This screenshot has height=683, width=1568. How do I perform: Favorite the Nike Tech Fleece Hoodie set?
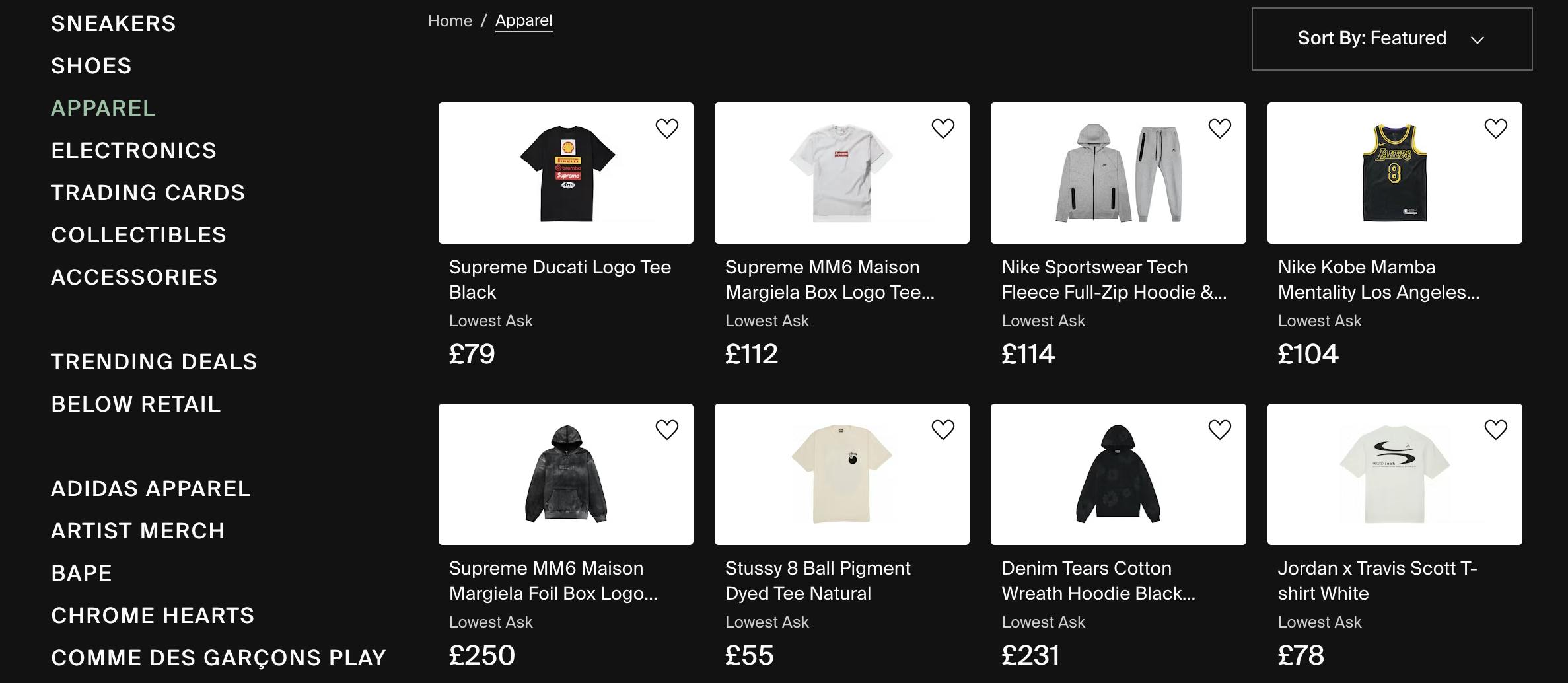pyautogui.click(x=1219, y=128)
